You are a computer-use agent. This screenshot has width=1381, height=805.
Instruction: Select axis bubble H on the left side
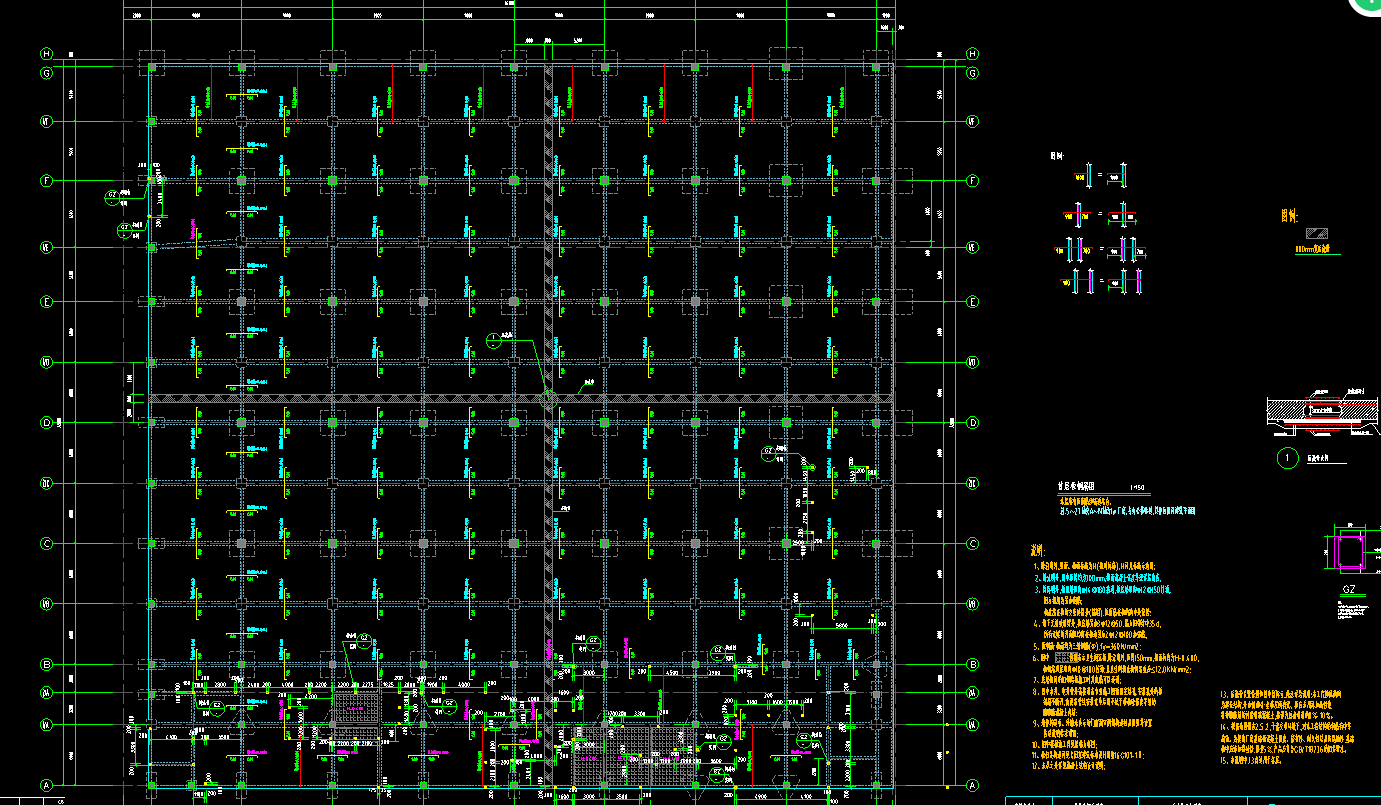click(46, 53)
